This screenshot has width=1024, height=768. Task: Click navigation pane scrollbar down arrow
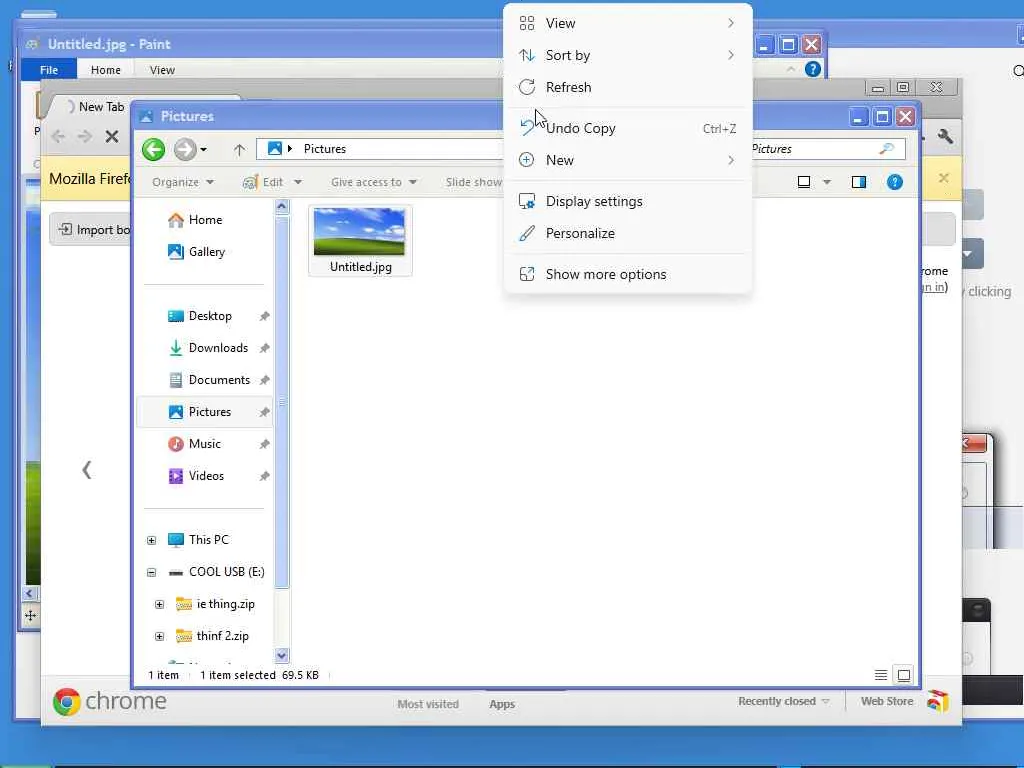281,655
